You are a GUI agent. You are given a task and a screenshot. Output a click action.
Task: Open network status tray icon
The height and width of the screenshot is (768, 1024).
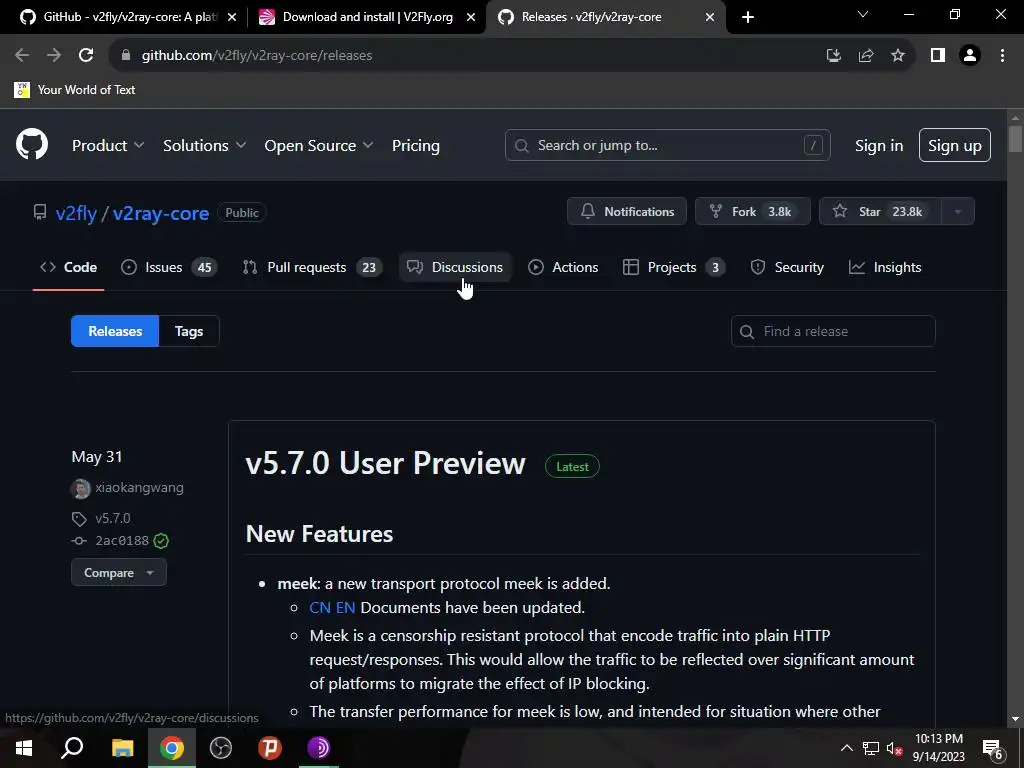pos(871,749)
